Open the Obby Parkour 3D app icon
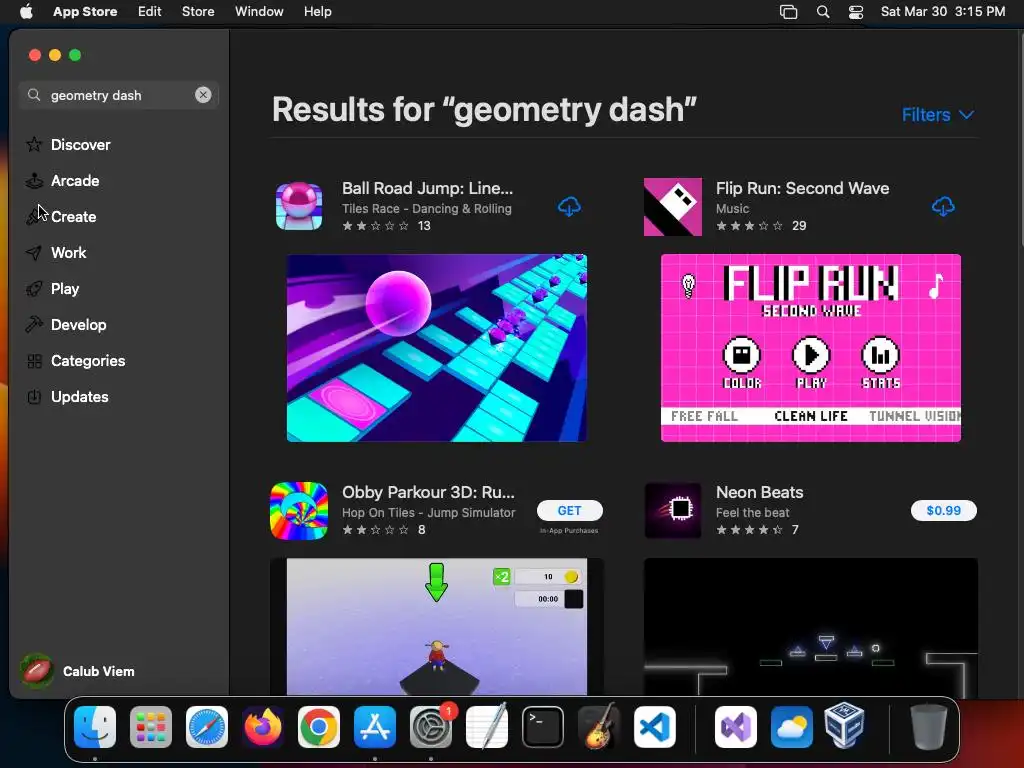Viewport: 1024px width, 768px height. (x=299, y=511)
